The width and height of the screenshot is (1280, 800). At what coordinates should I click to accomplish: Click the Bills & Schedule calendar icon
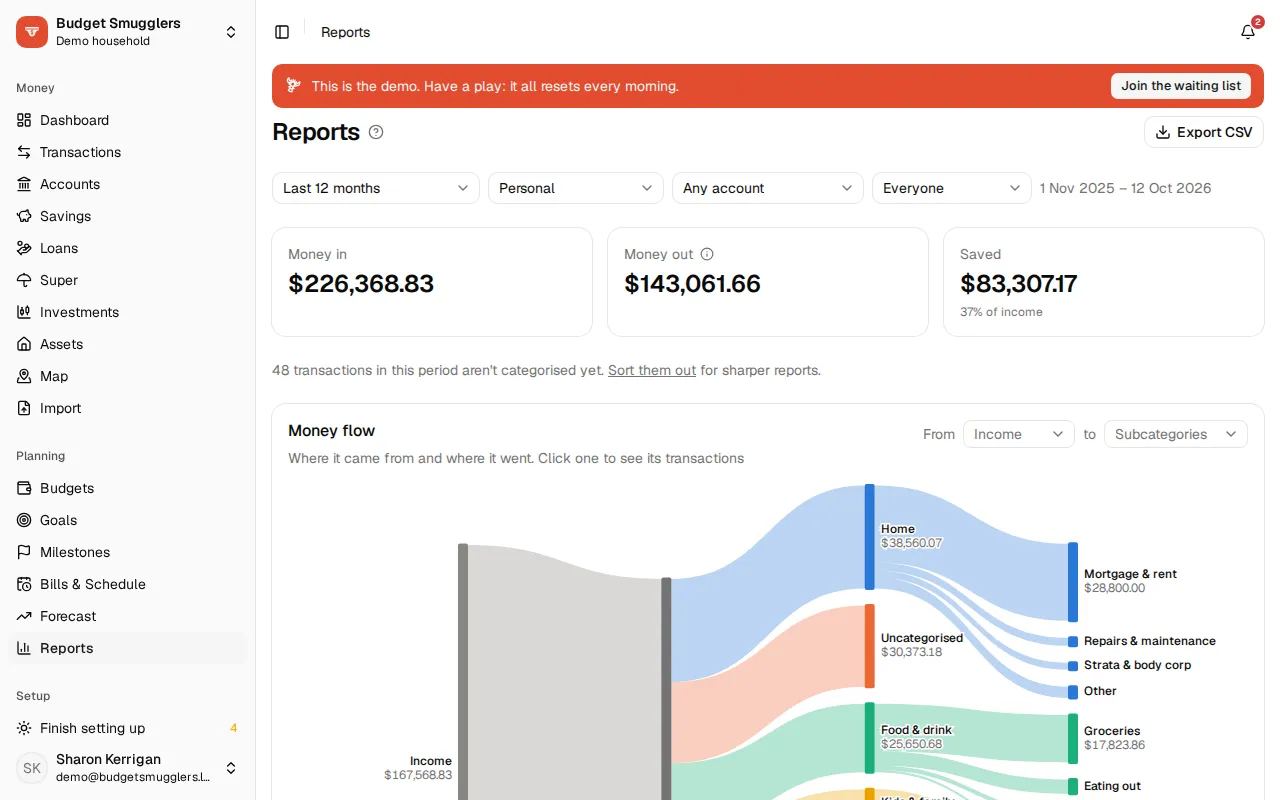point(24,584)
